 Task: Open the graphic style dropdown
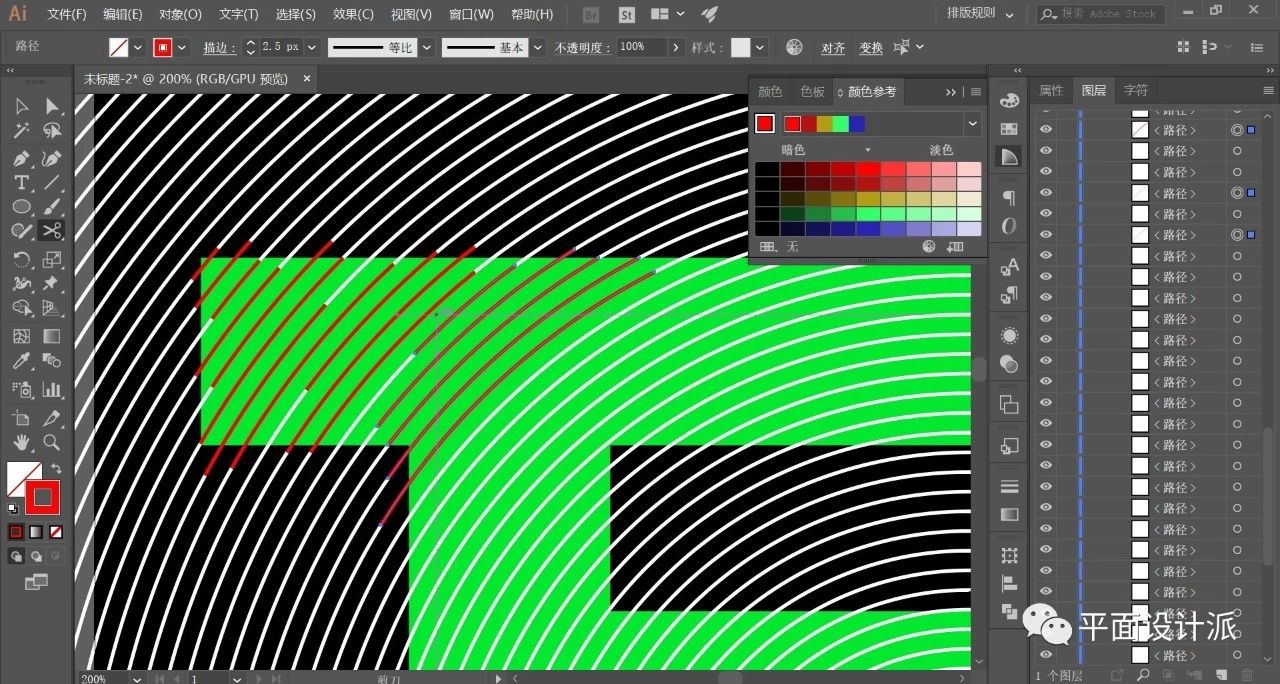(x=760, y=47)
